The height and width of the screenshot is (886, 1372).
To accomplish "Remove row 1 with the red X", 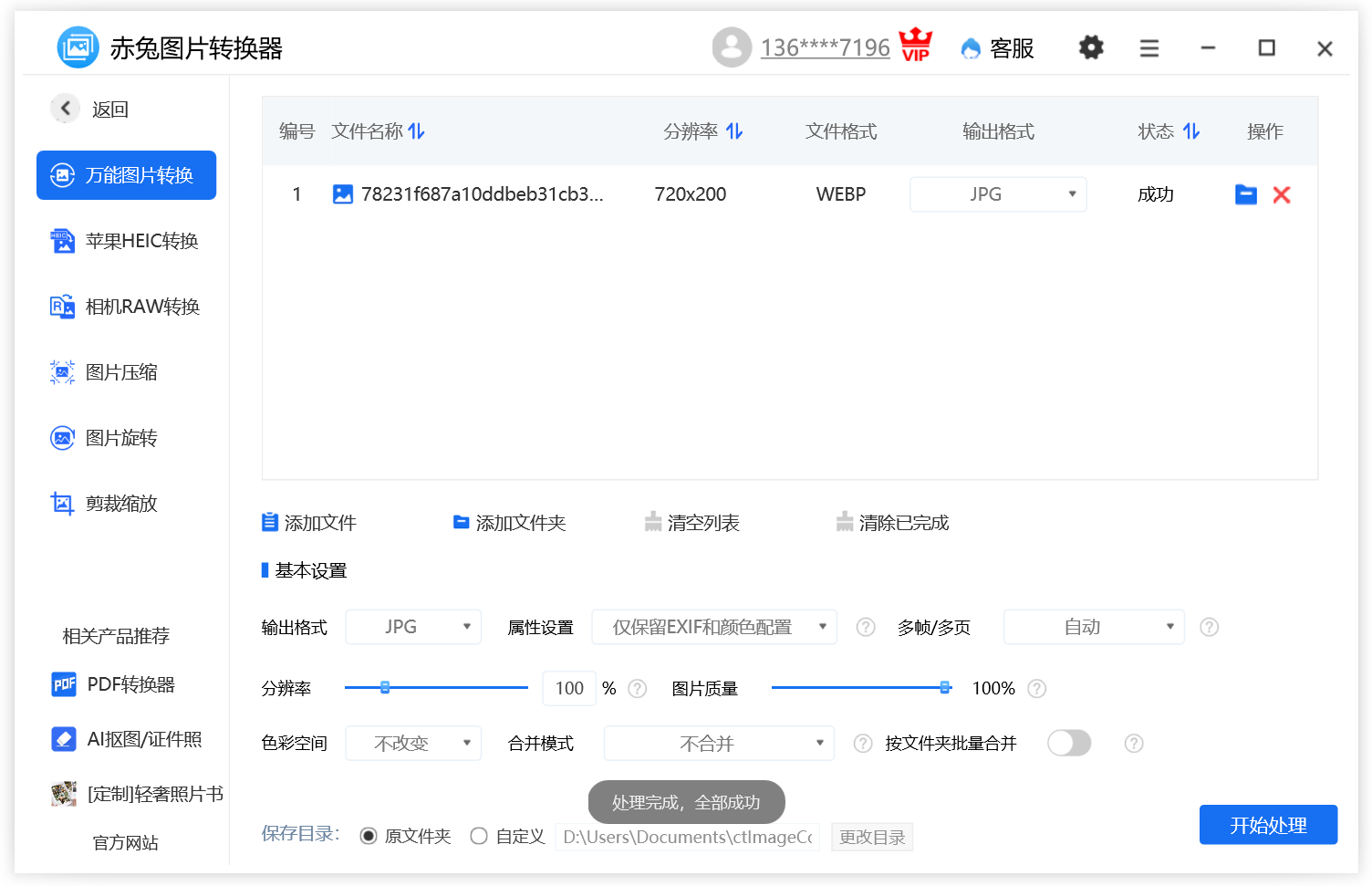I will click(1282, 194).
